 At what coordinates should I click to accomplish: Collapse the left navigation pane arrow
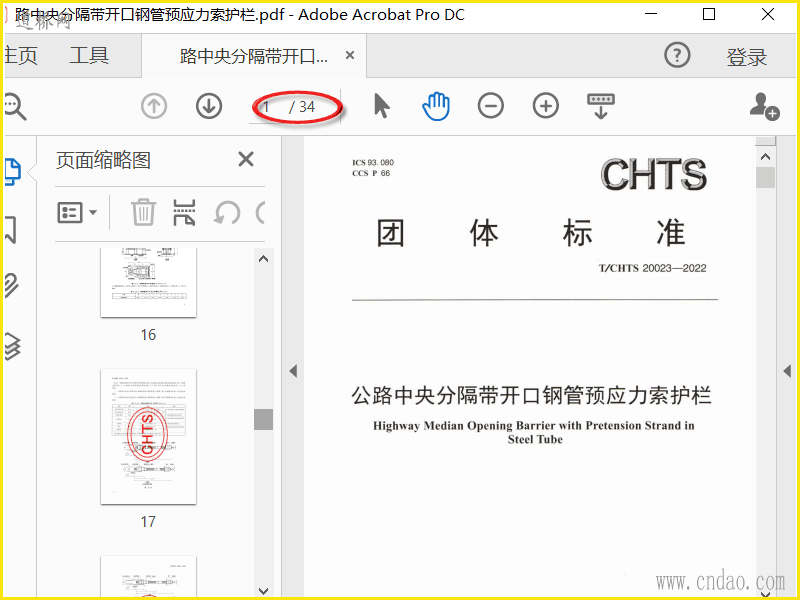pyautogui.click(x=293, y=371)
